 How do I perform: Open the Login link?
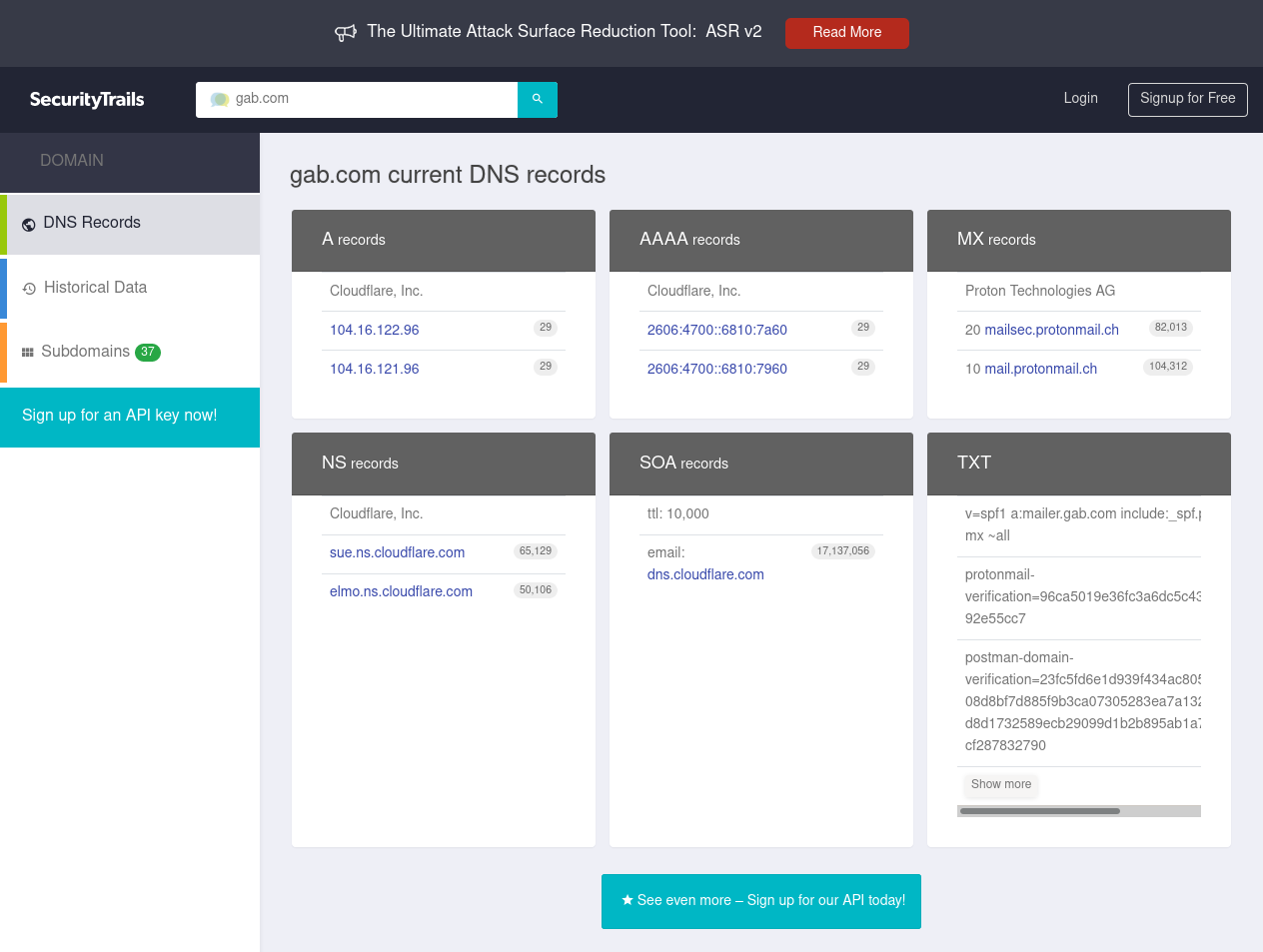[x=1080, y=98]
